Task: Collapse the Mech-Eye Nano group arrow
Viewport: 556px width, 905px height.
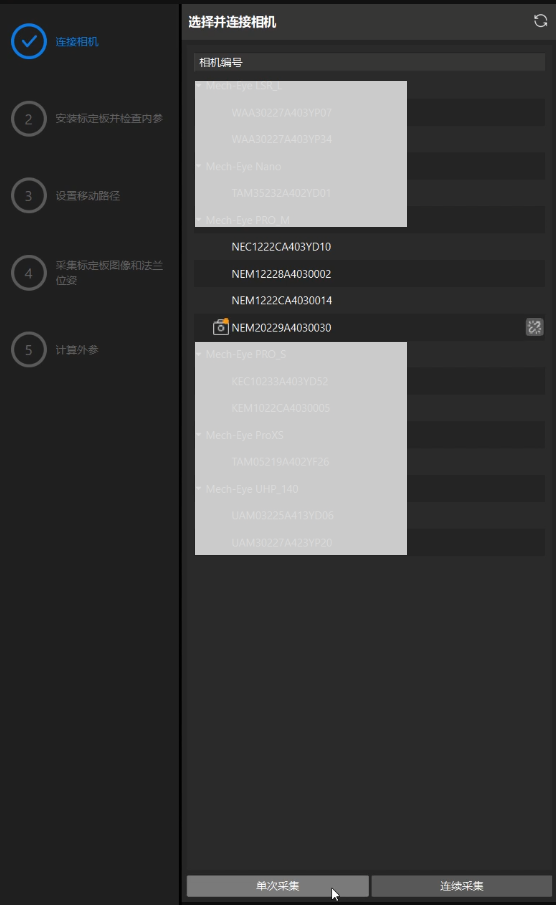Action: [x=199, y=166]
